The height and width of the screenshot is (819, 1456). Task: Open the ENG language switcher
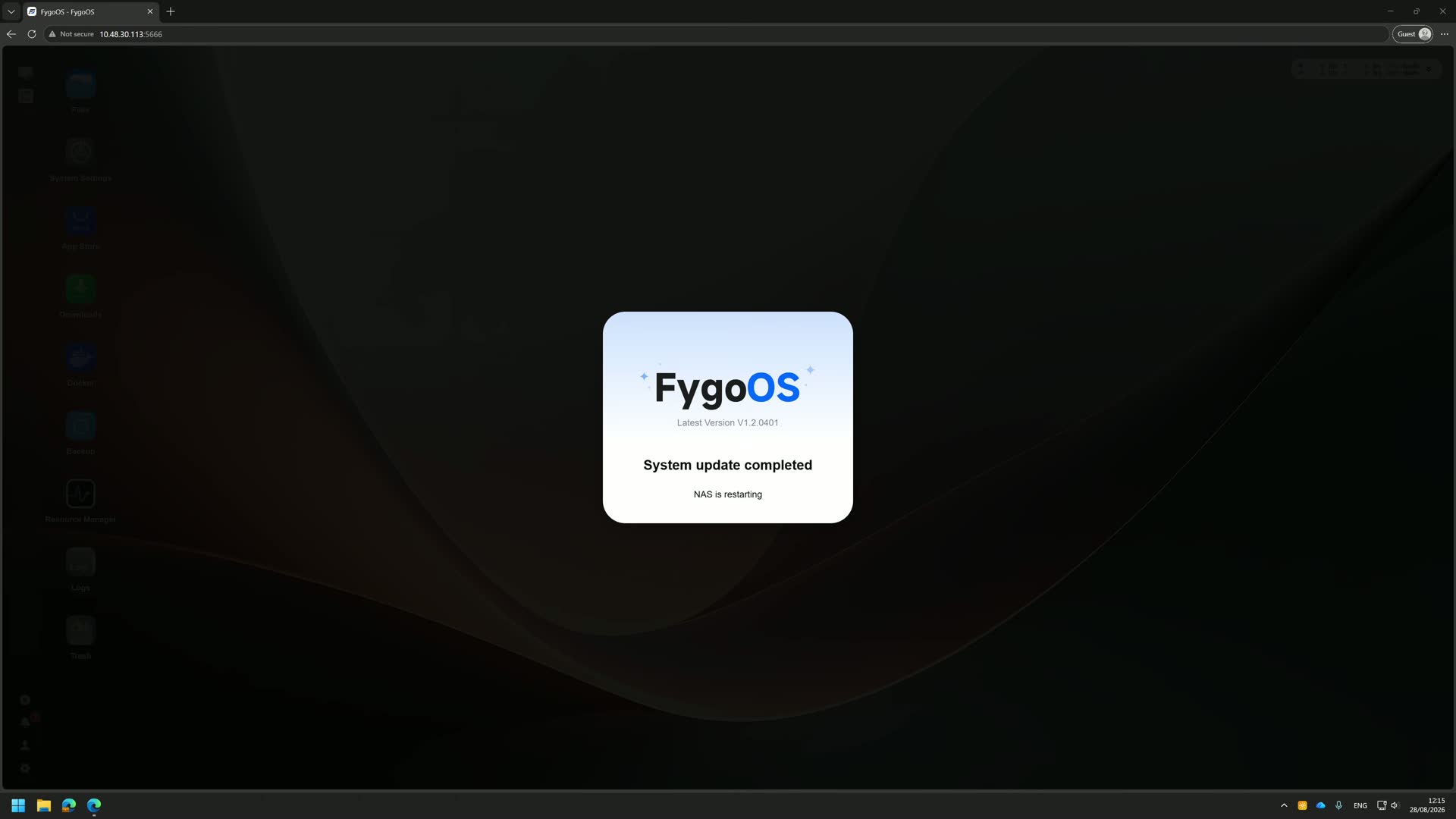[1360, 805]
